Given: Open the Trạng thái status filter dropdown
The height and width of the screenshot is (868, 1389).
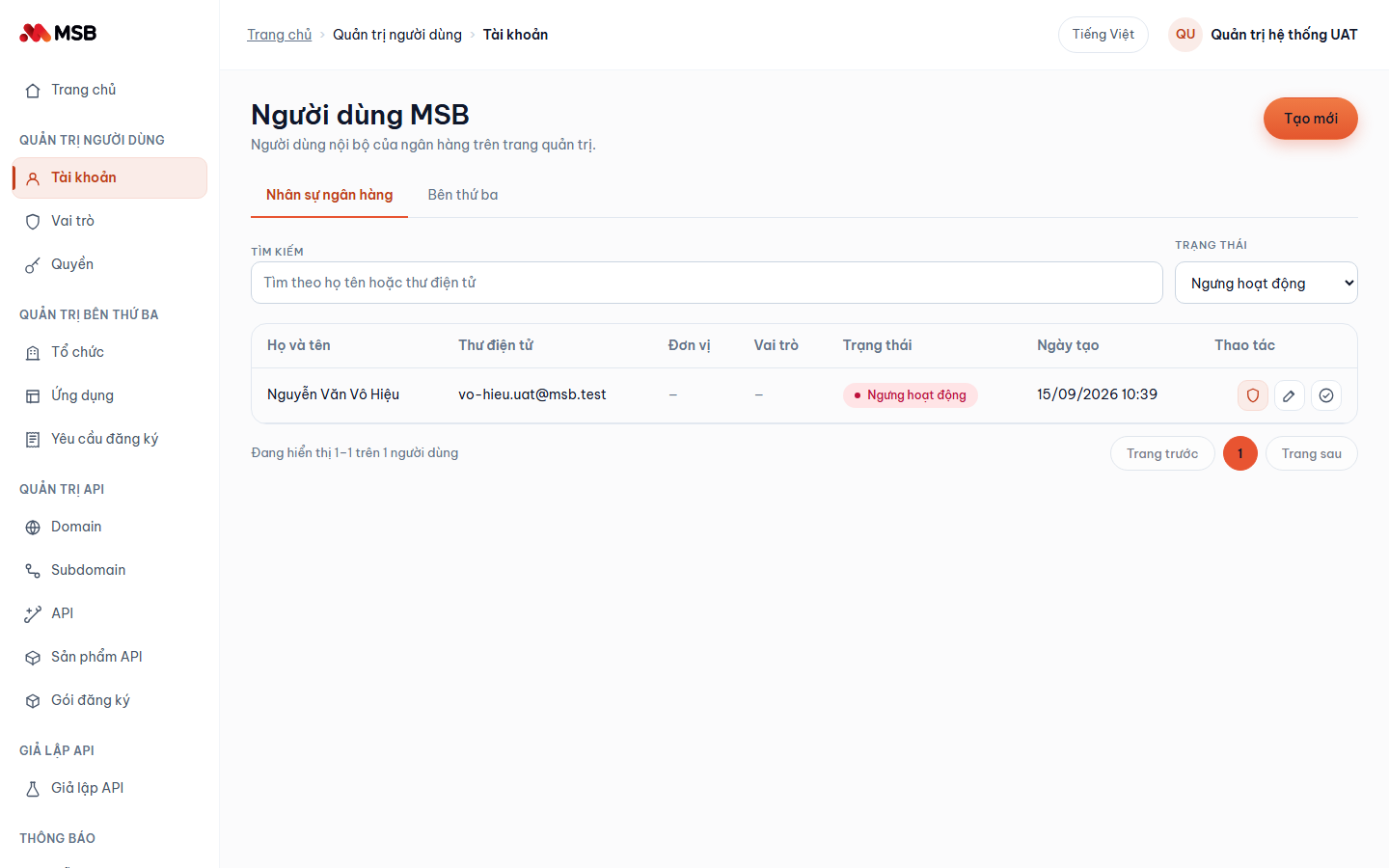Looking at the screenshot, I should click(x=1266, y=283).
